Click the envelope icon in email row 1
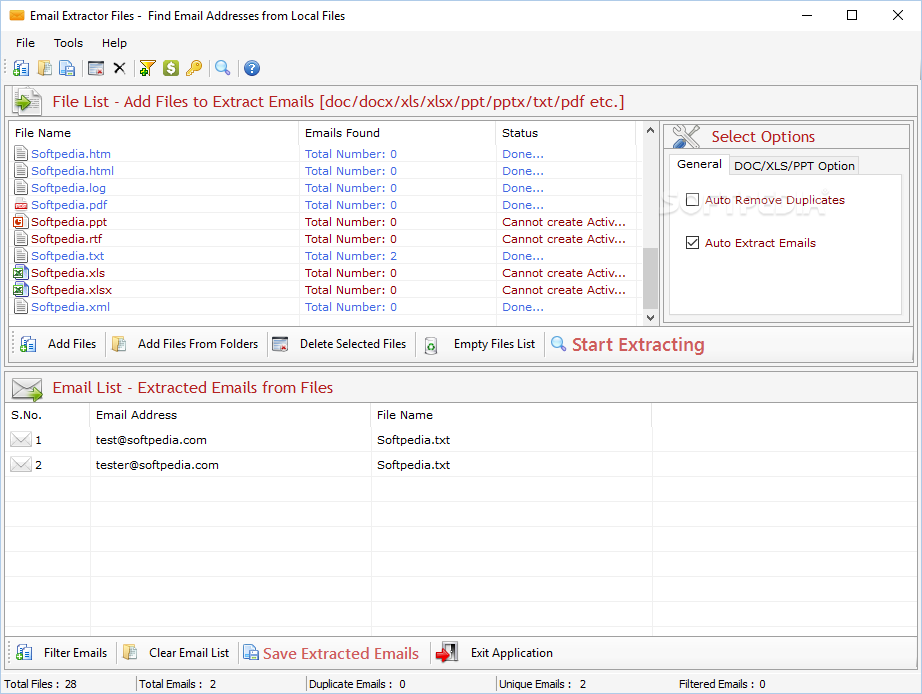The width and height of the screenshot is (922, 694). [x=21, y=439]
